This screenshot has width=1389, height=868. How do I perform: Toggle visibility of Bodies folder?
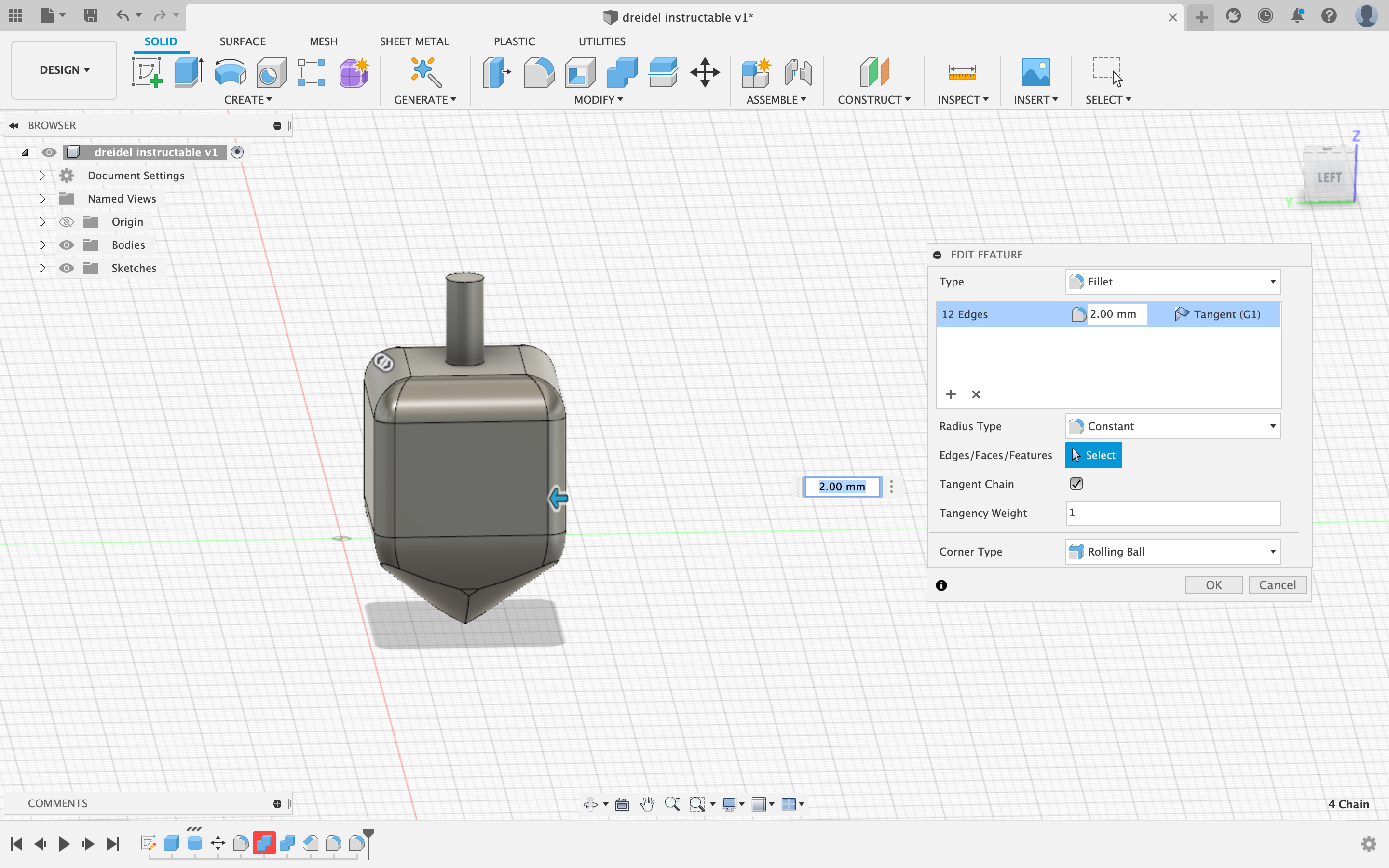coord(66,244)
